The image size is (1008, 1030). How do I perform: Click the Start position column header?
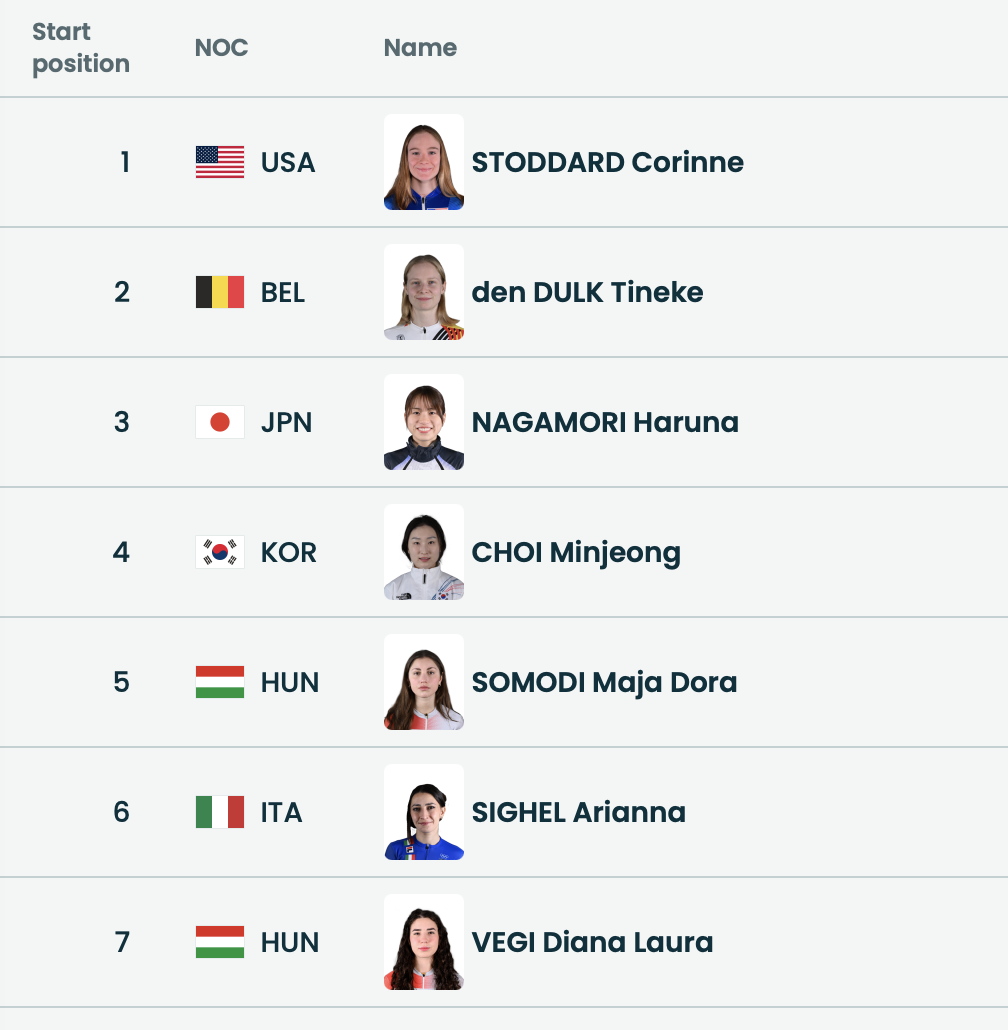coord(80,48)
